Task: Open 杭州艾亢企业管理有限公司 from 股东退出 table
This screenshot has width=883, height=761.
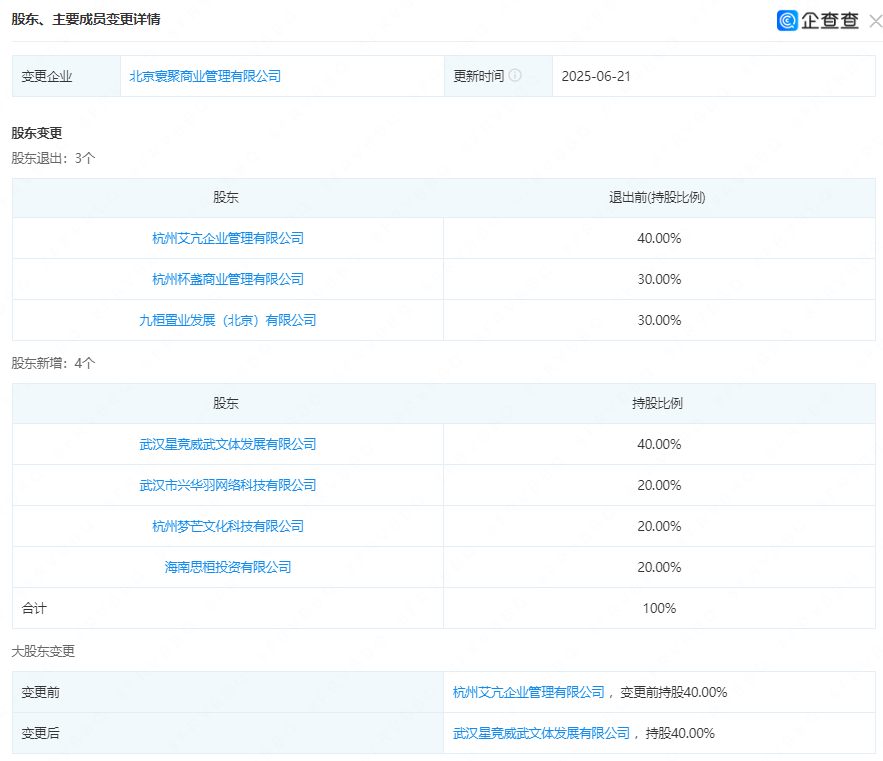Action: pyautogui.click(x=226, y=238)
